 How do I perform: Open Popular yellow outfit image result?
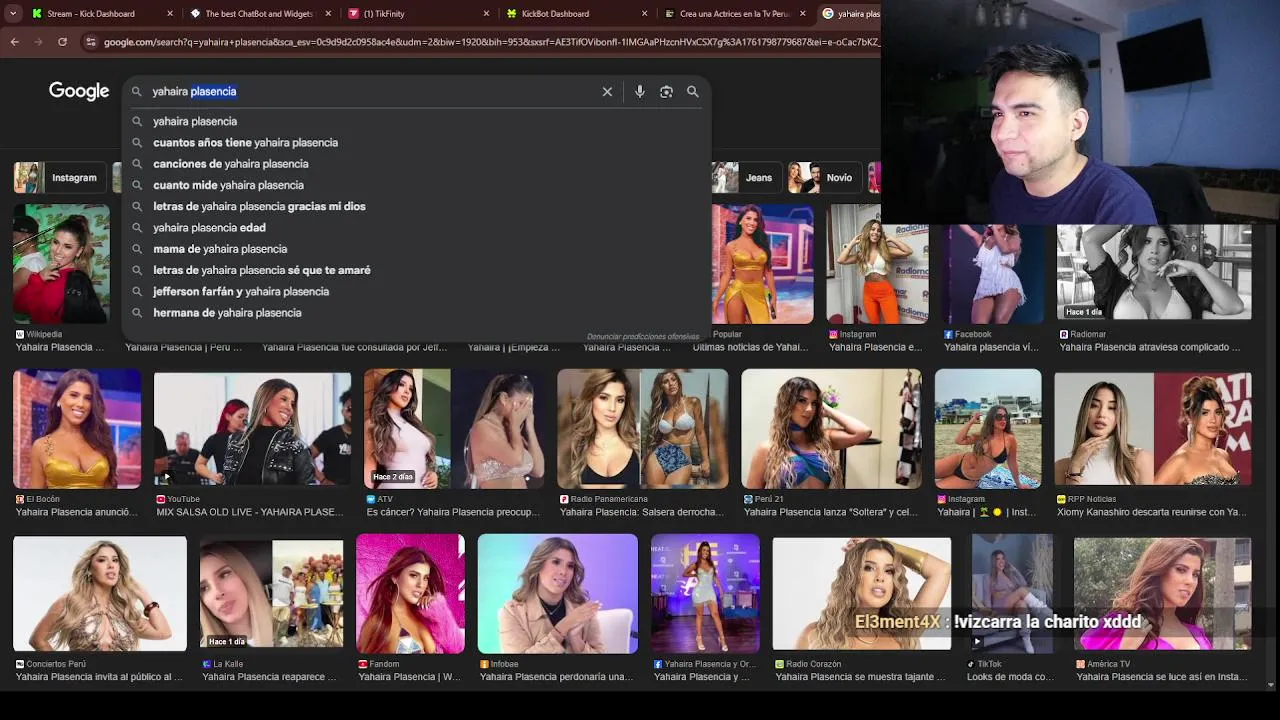pyautogui.click(x=763, y=264)
